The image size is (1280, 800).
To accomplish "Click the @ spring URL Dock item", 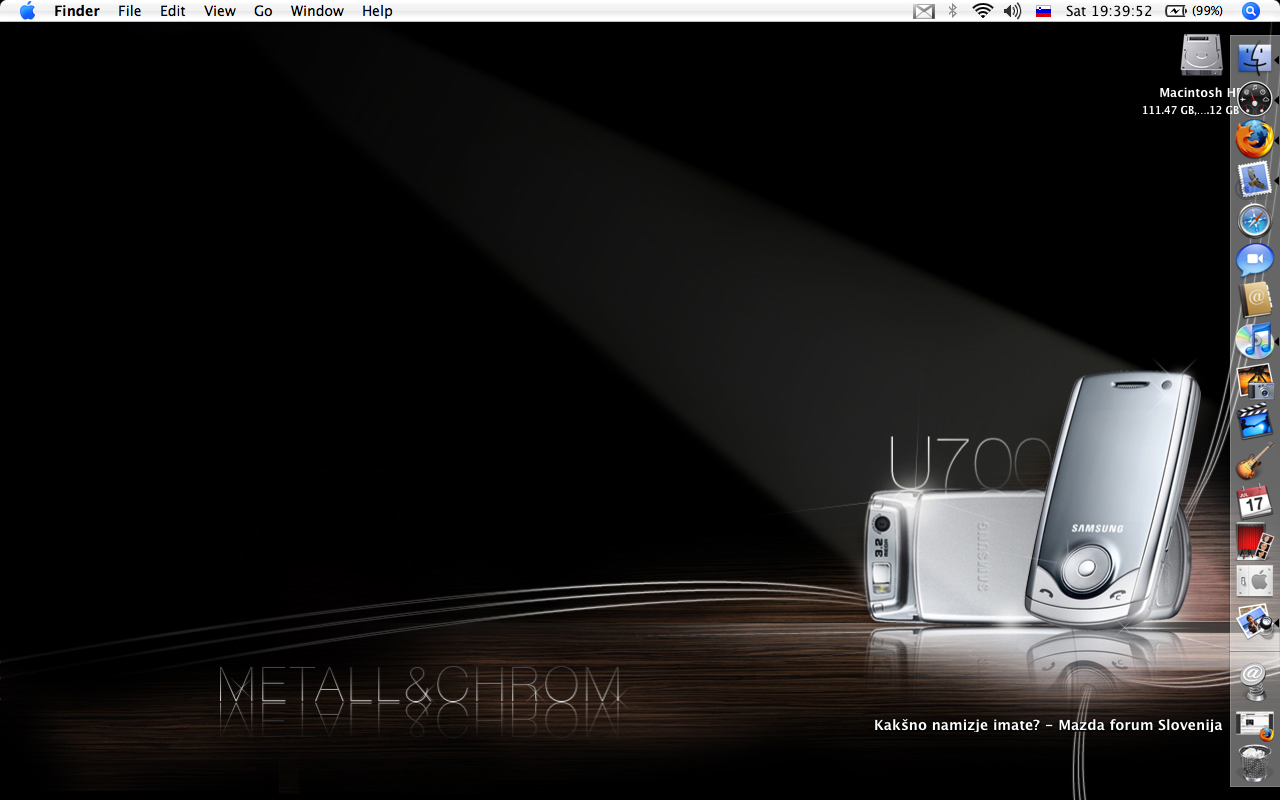I will click(1254, 680).
